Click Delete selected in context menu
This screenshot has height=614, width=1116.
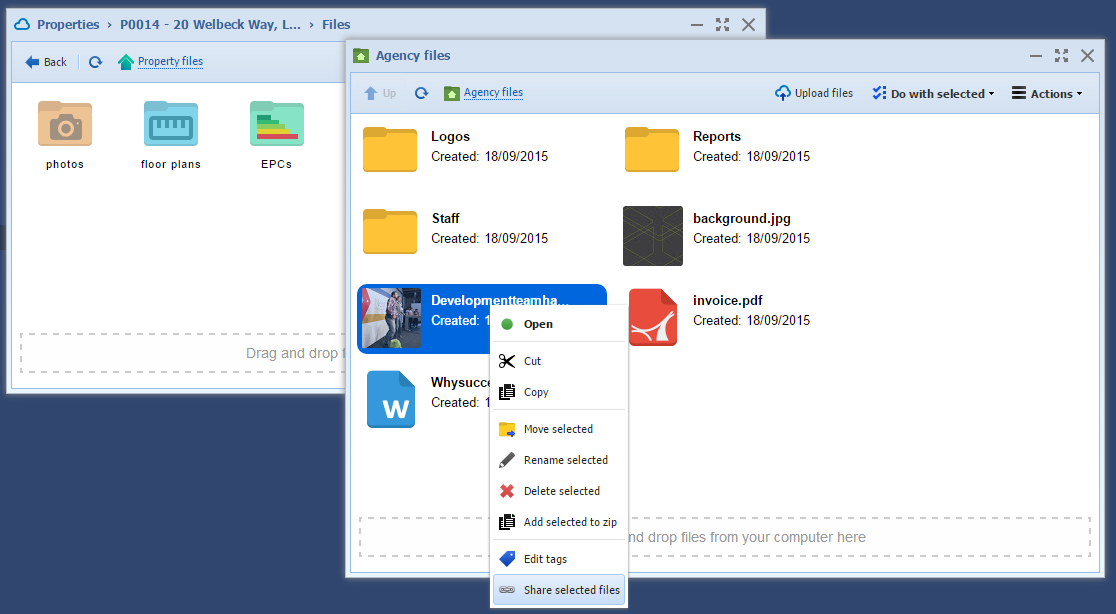(x=561, y=491)
